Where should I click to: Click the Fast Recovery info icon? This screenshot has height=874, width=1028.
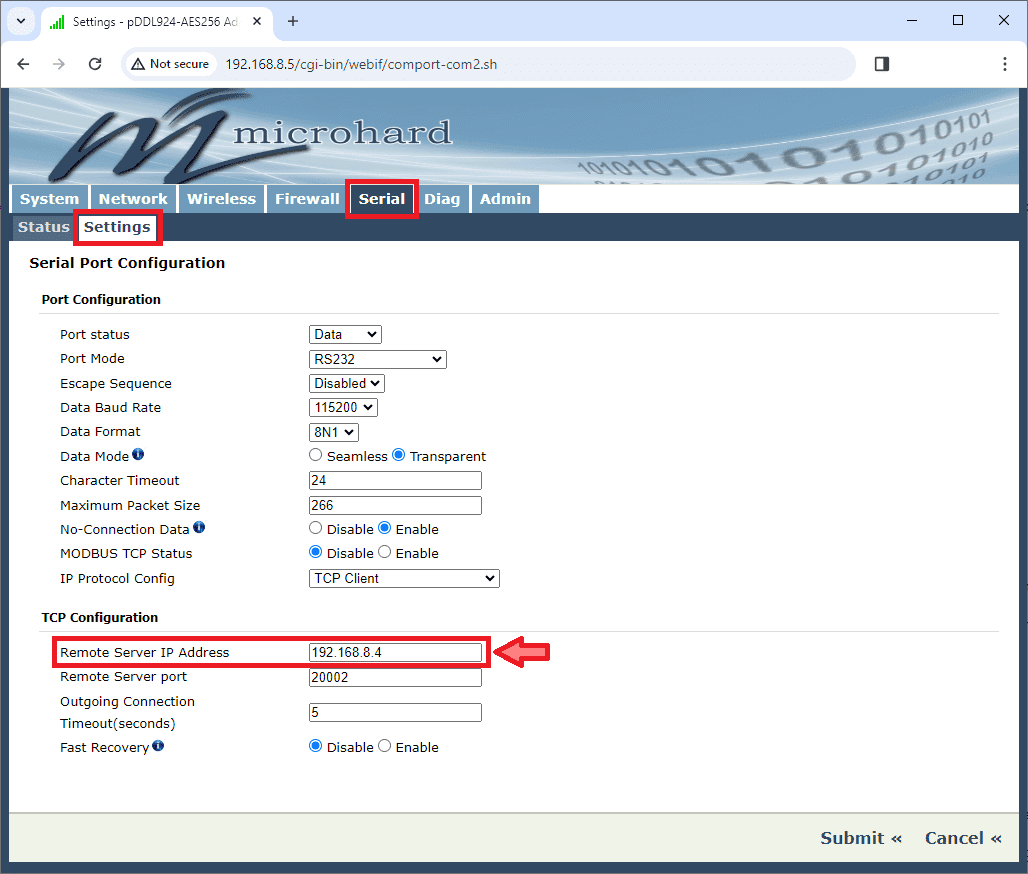click(158, 746)
